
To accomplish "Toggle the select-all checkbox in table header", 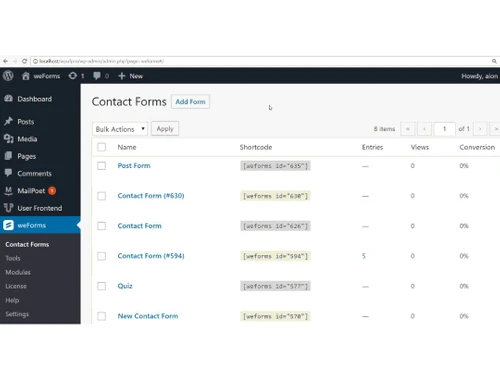I will click(101, 147).
